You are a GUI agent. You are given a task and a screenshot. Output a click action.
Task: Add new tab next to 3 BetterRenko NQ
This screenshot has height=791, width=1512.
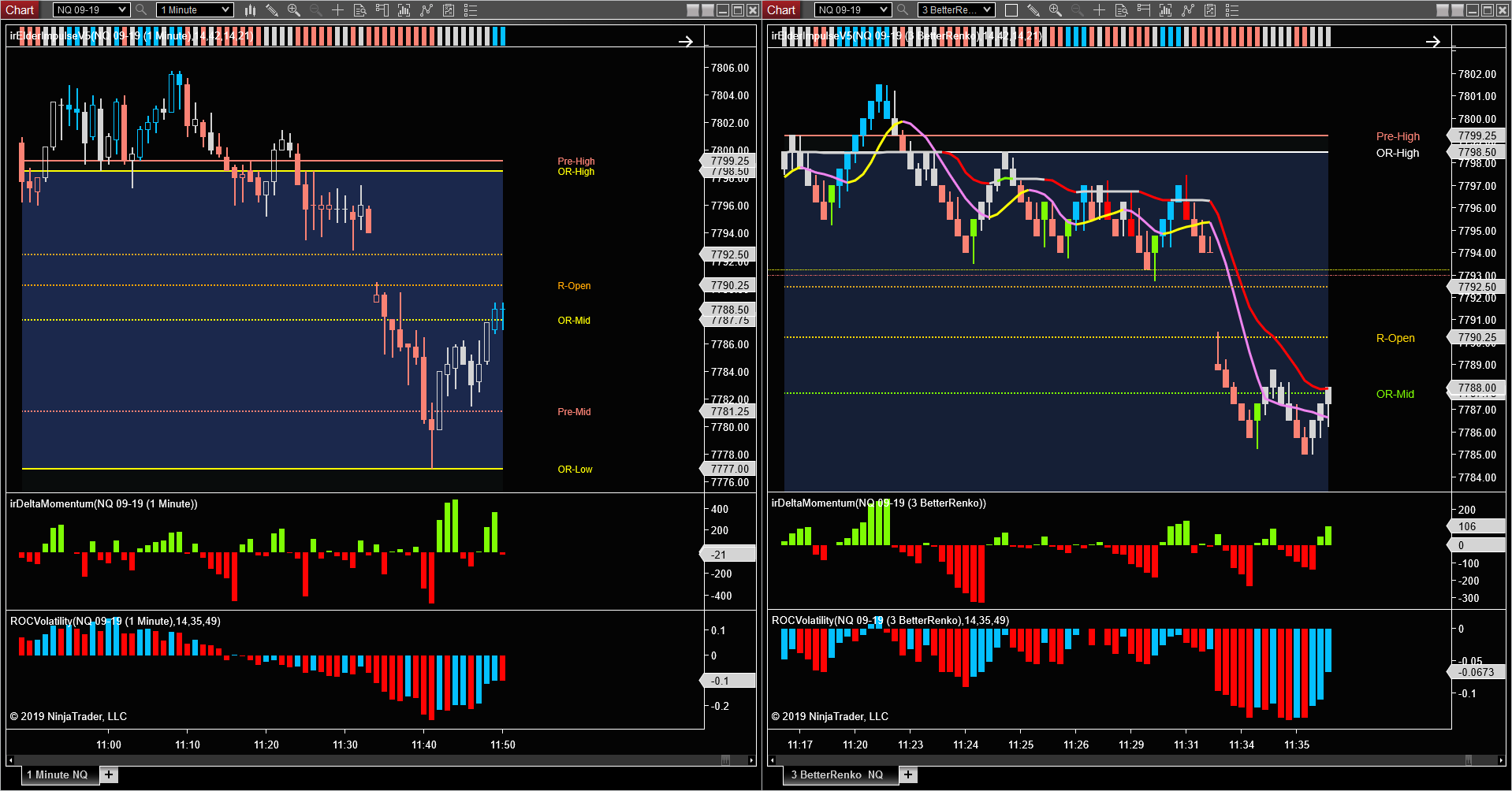(908, 774)
